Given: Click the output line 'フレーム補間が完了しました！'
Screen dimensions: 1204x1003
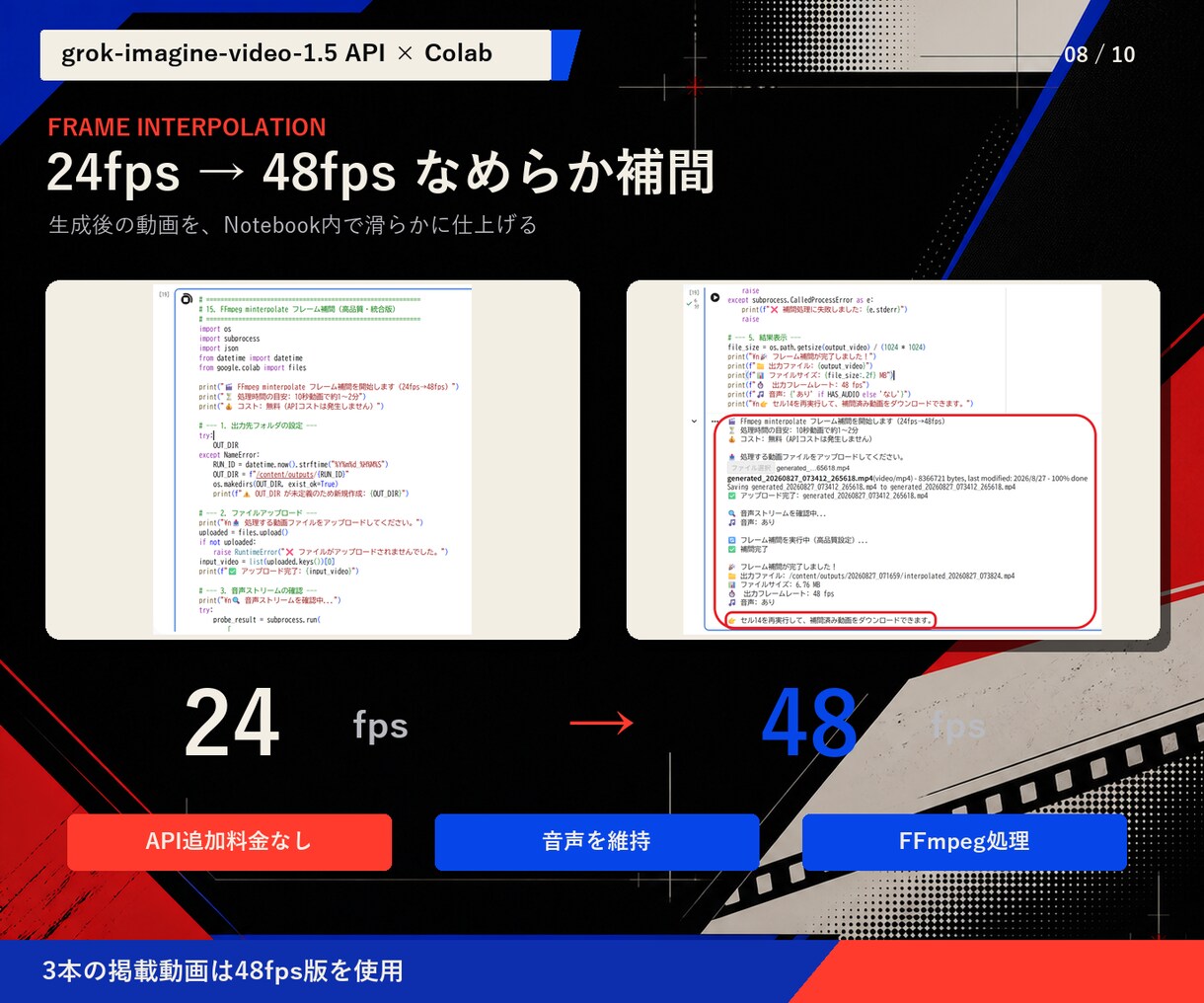Looking at the screenshot, I should pos(782,567).
